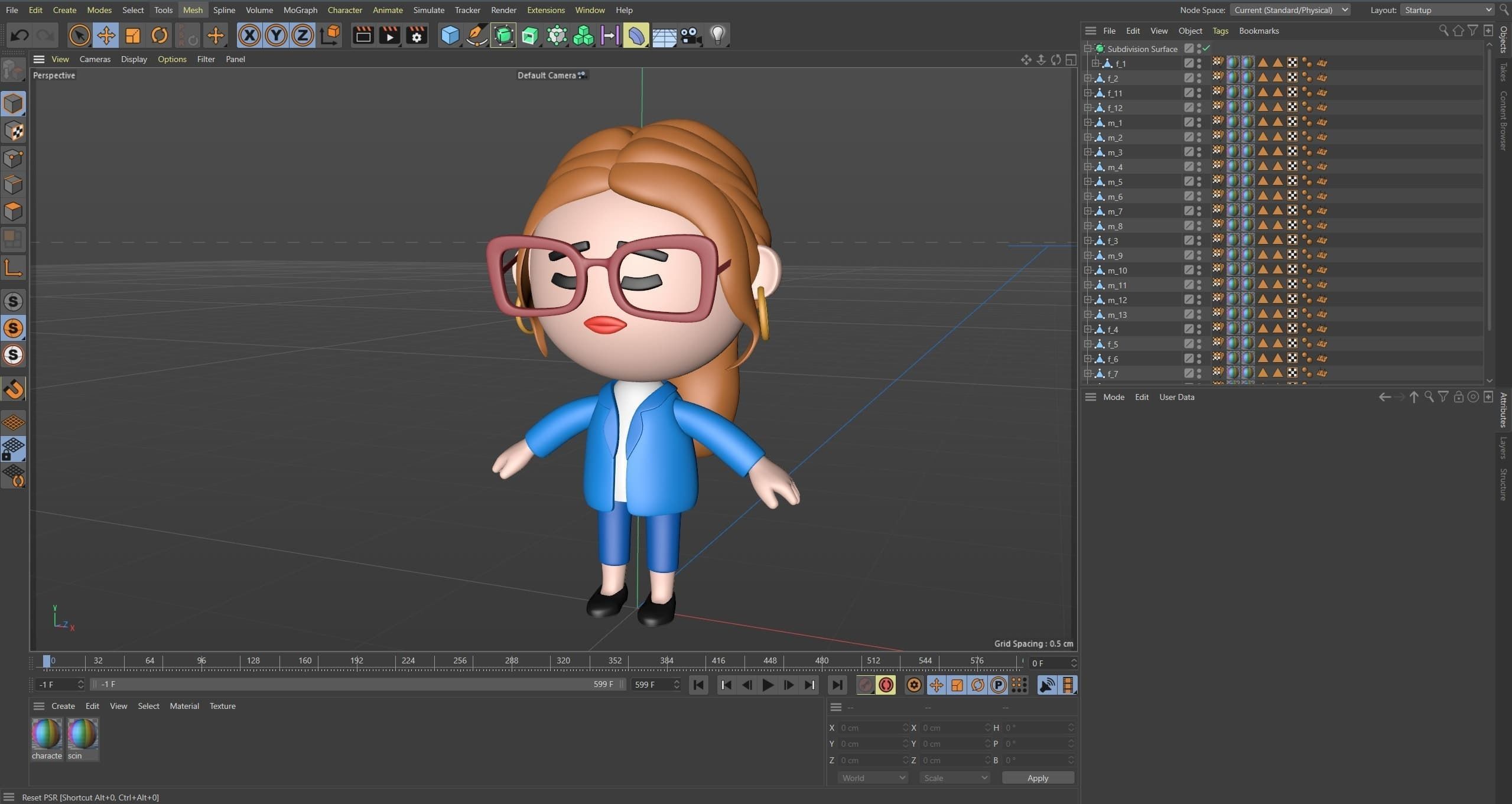Select the Spline Pen tool icon
Image resolution: width=1512 pixels, height=804 pixels.
(476, 35)
